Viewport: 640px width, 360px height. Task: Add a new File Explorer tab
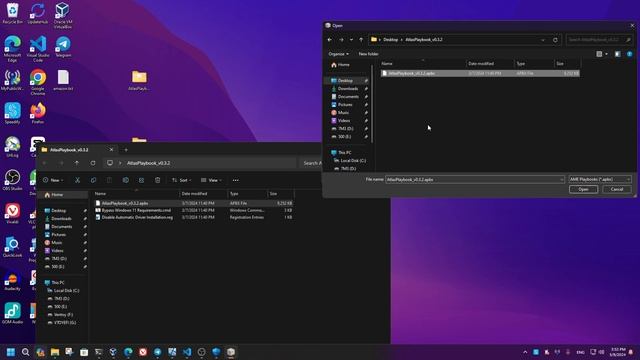pyautogui.click(x=126, y=150)
